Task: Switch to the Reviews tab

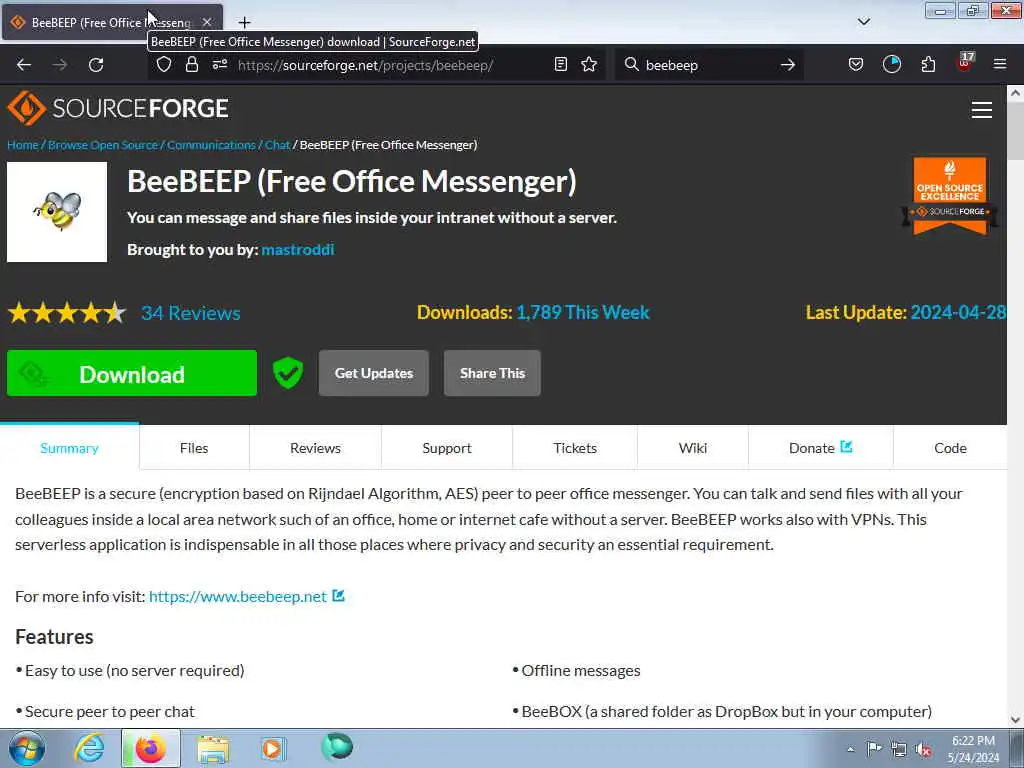Action: pyautogui.click(x=315, y=448)
